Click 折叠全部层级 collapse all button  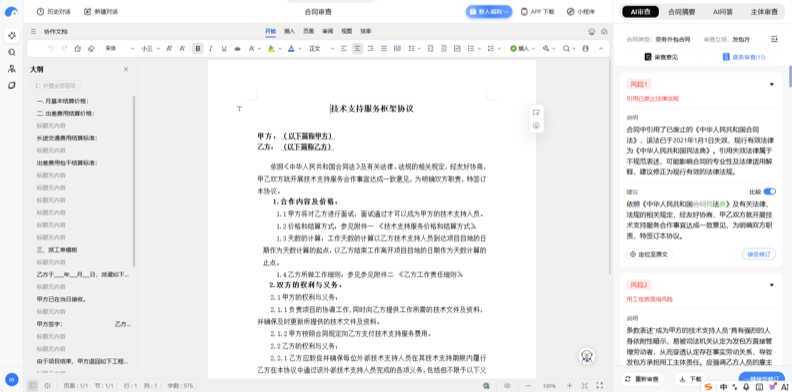pyautogui.click(x=56, y=86)
